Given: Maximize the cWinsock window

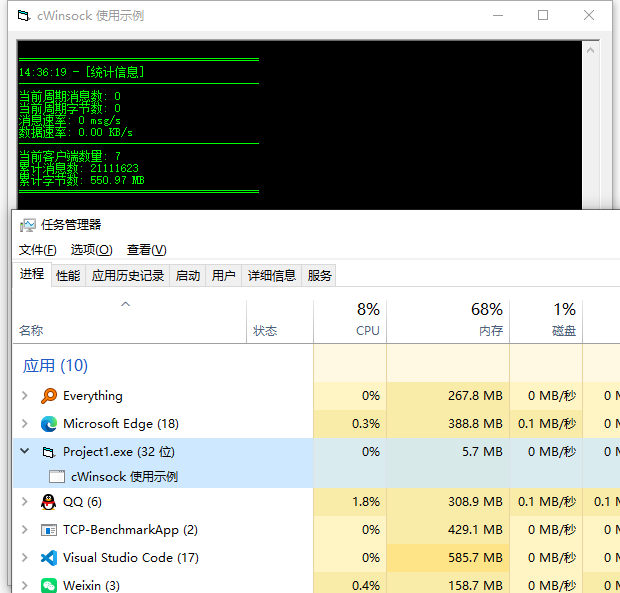Looking at the screenshot, I should 543,16.
